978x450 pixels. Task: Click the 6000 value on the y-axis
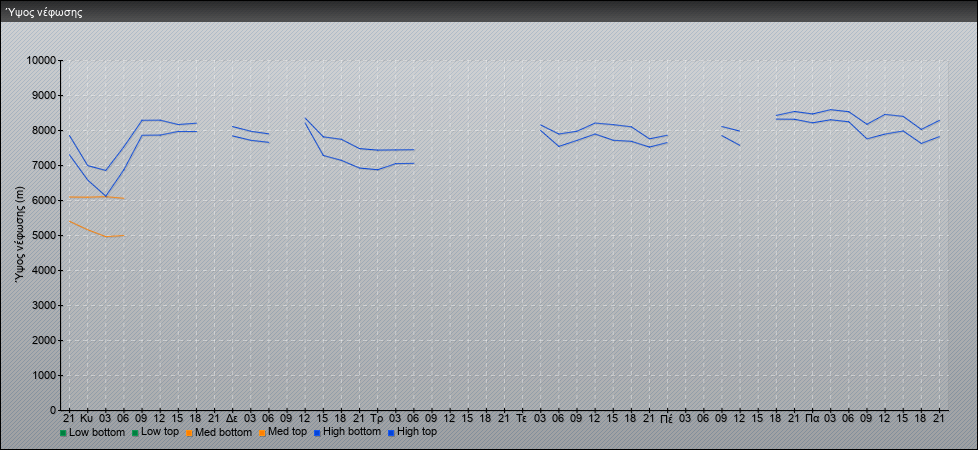pyautogui.click(x=44, y=200)
